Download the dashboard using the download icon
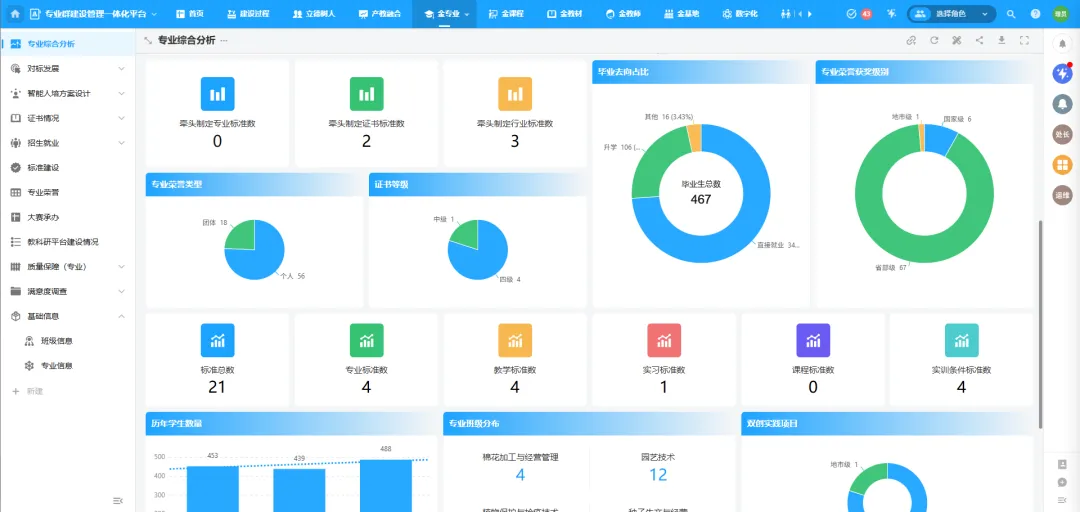The height and width of the screenshot is (512, 1080). pyautogui.click(x=1002, y=40)
